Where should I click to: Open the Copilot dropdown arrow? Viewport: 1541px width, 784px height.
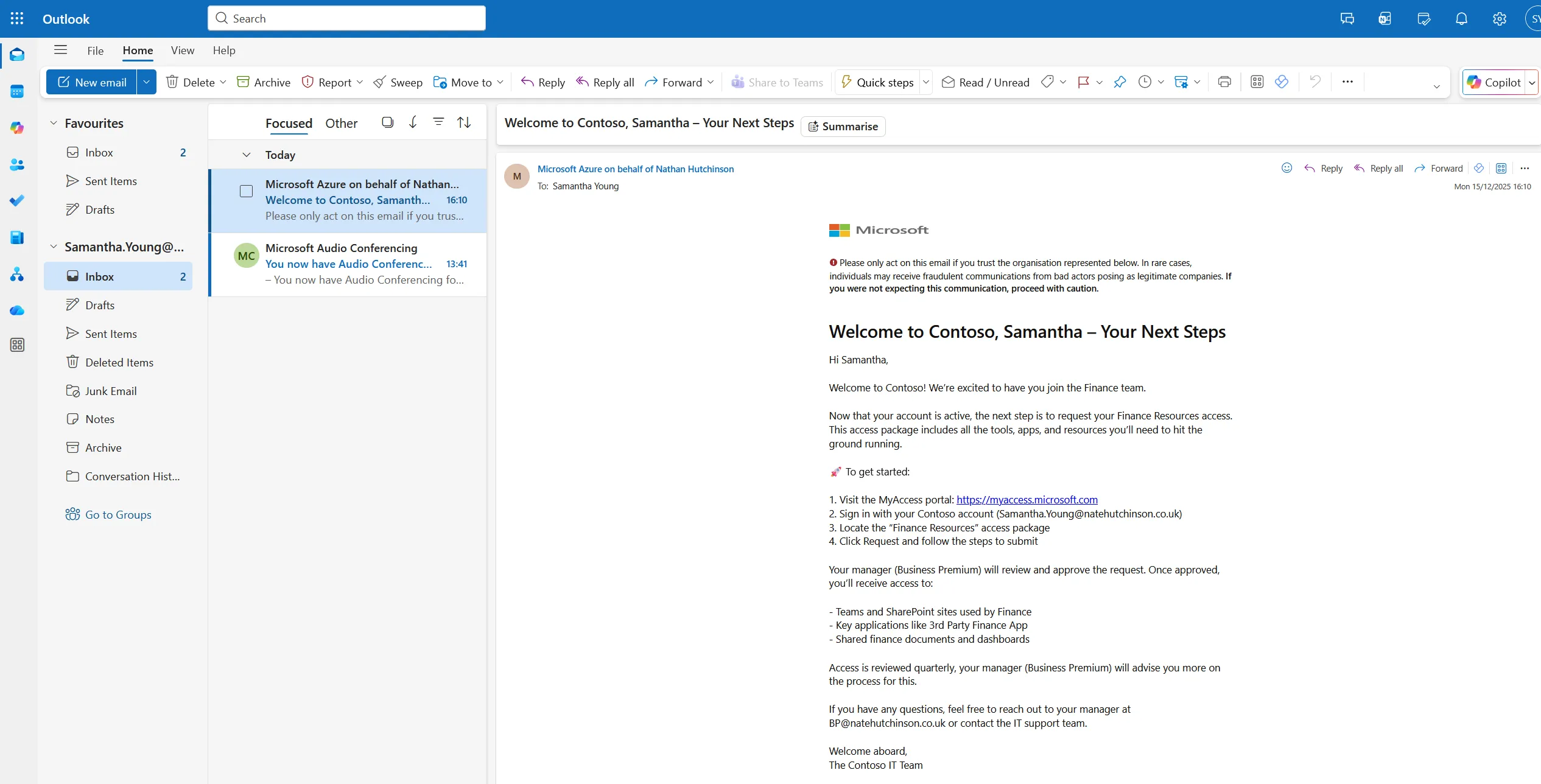[x=1532, y=82]
